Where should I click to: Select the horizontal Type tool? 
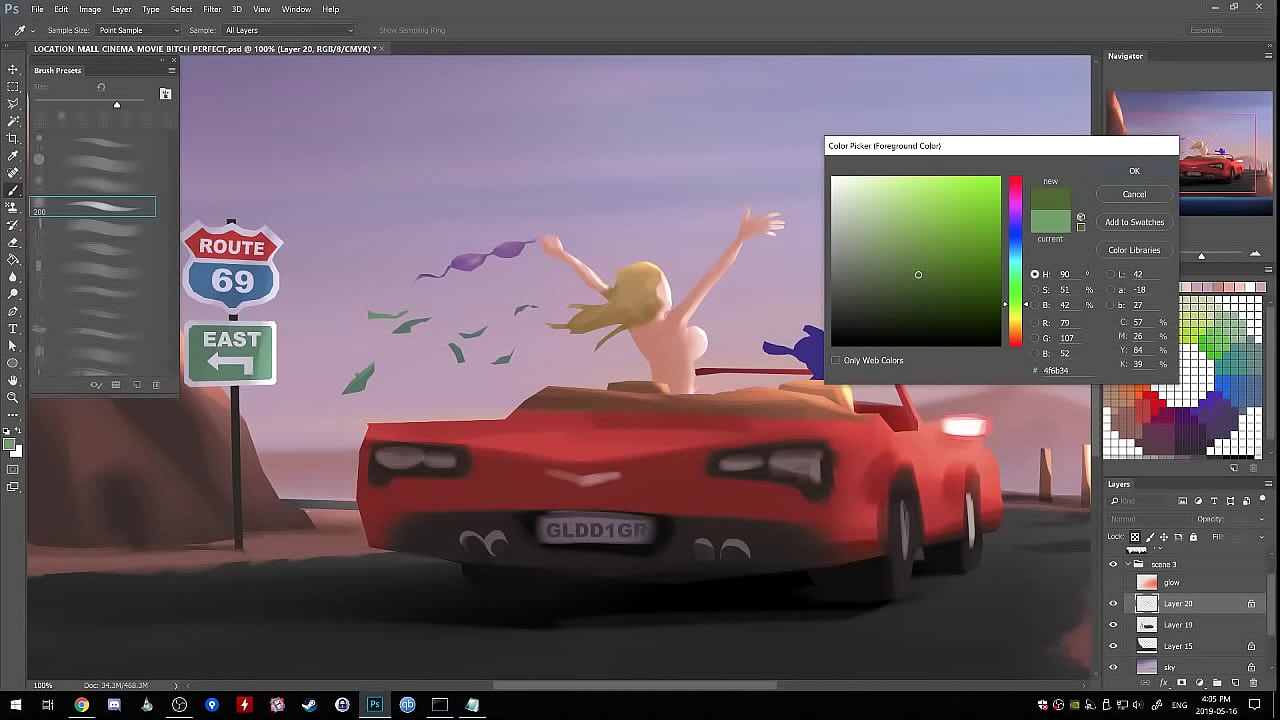coord(13,328)
